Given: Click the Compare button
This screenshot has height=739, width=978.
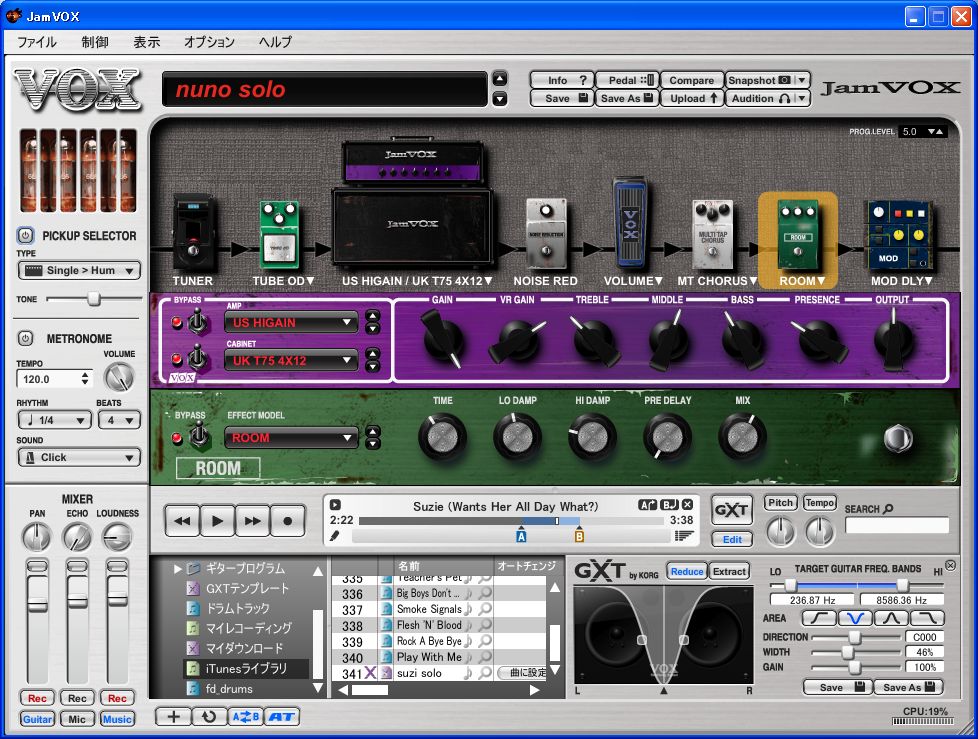Looking at the screenshot, I should (691, 80).
